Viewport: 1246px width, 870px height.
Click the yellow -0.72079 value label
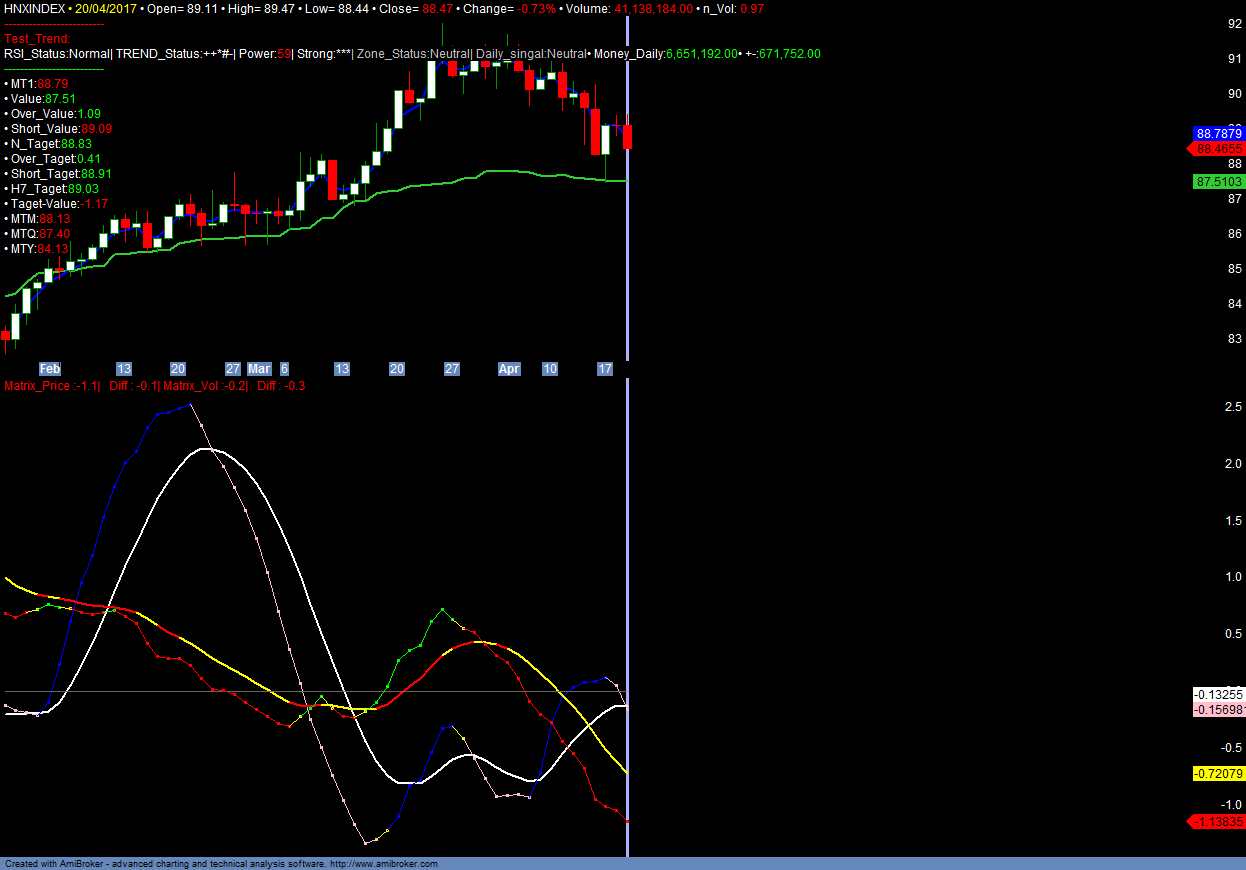point(1218,773)
